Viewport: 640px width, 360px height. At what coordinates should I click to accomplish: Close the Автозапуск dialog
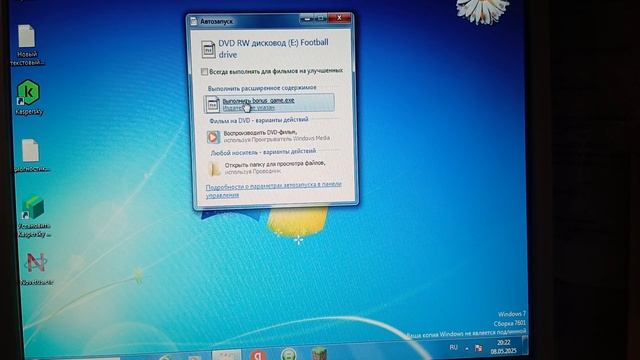click(339, 18)
